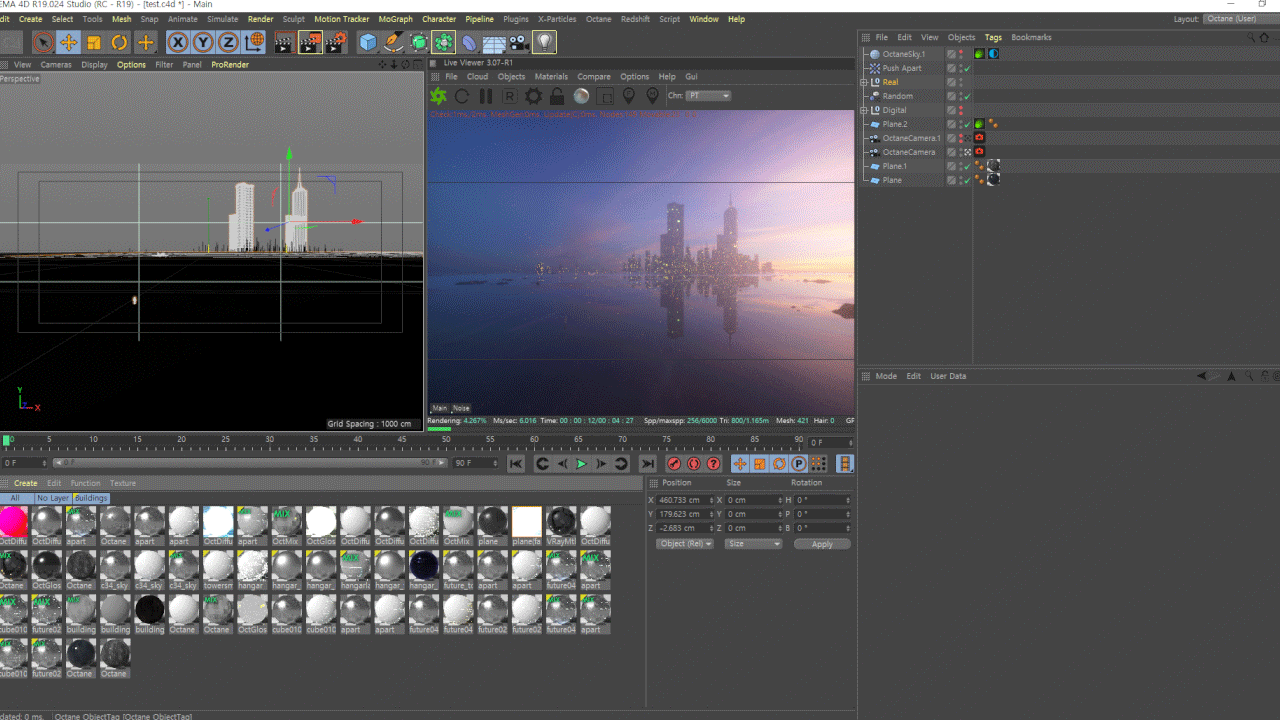Screen dimensions: 1280x720
Task: Click the Octane logo render start icon
Action: 438,96
